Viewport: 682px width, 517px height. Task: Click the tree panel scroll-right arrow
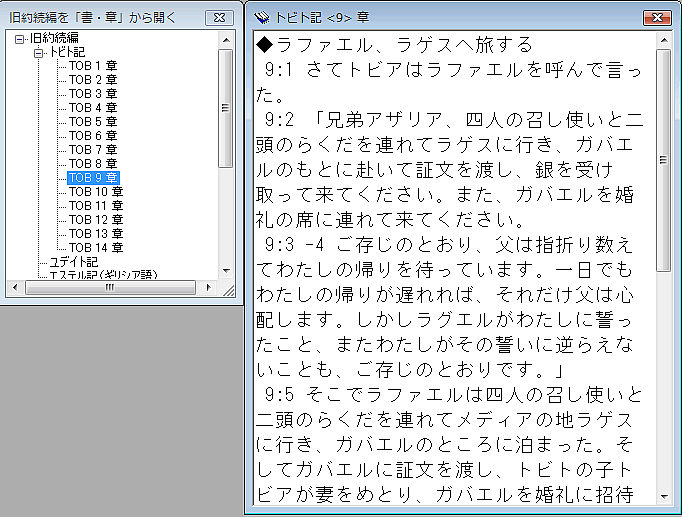pyautogui.click(x=208, y=287)
